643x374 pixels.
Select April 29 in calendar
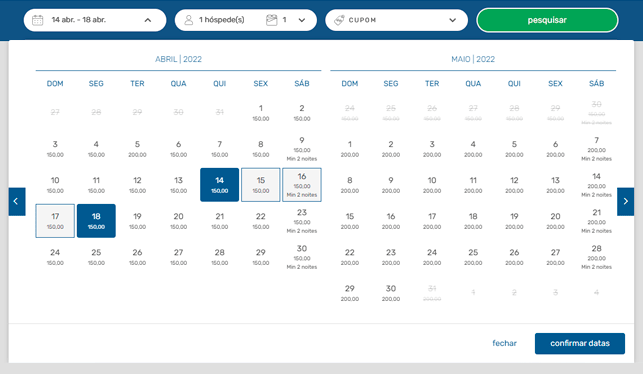(x=260, y=257)
